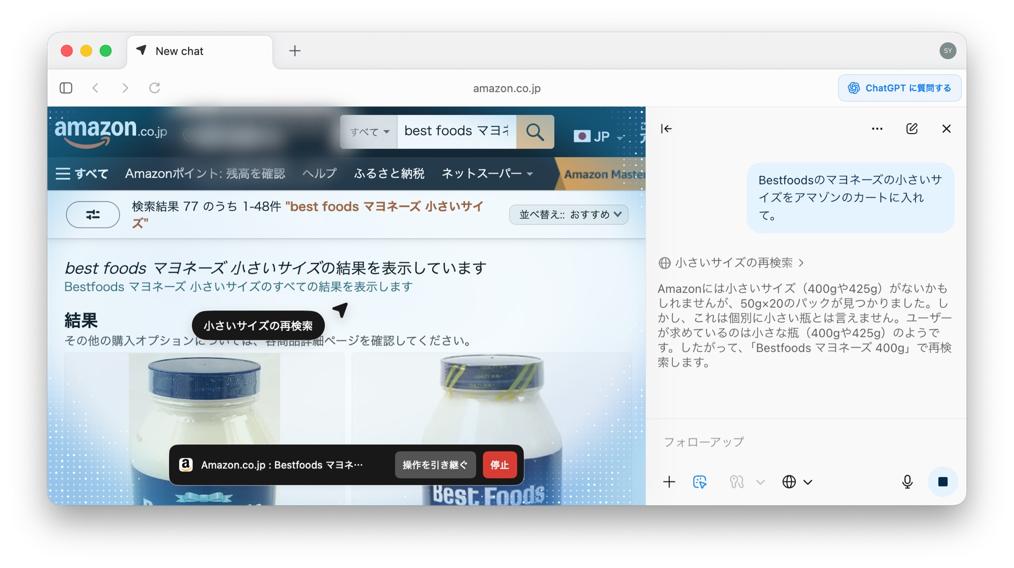This screenshot has width=1014, height=568.
Task: Open the 並べ替え sort dropdown
Action: [569, 214]
